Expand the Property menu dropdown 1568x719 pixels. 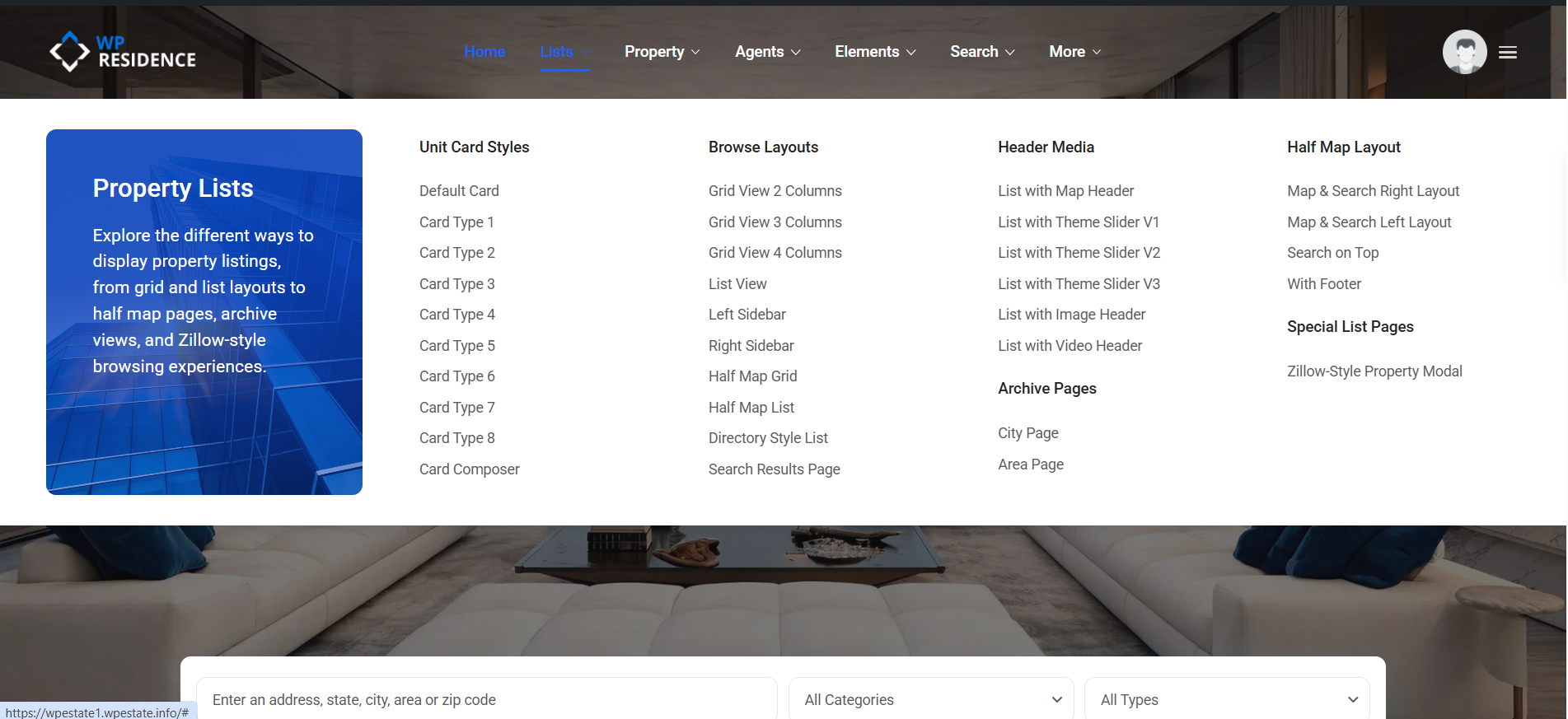pyautogui.click(x=662, y=52)
